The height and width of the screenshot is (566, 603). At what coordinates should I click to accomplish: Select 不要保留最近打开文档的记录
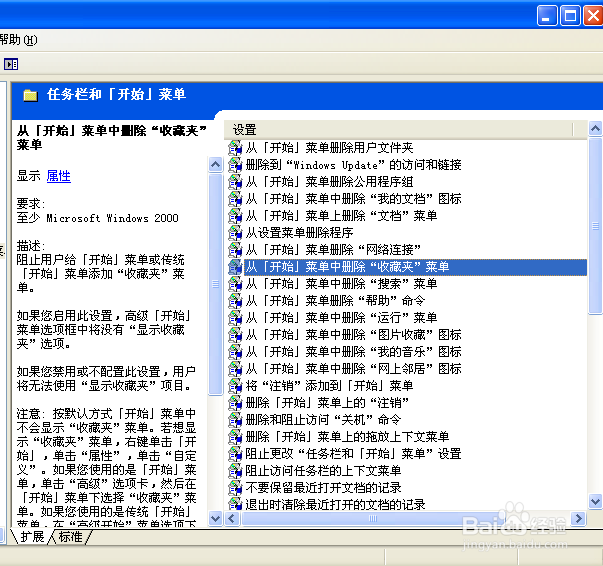click(323, 488)
